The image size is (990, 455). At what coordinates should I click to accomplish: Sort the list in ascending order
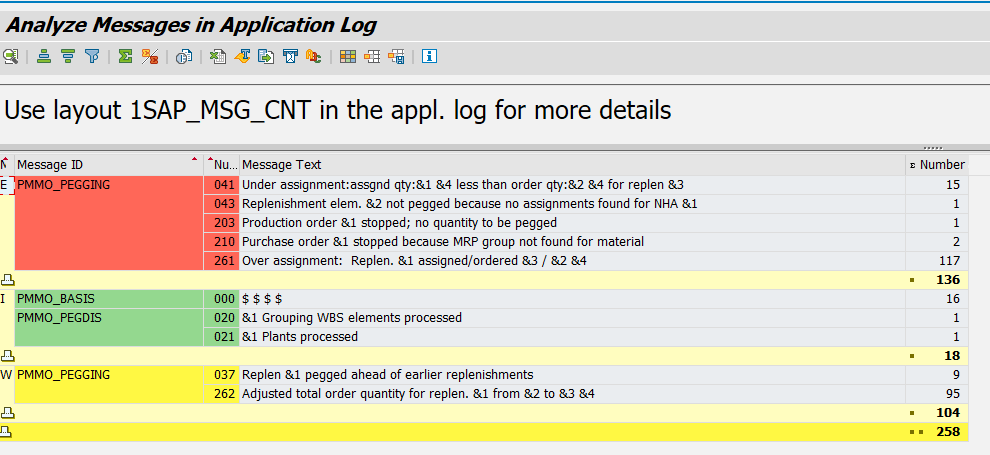click(44, 56)
